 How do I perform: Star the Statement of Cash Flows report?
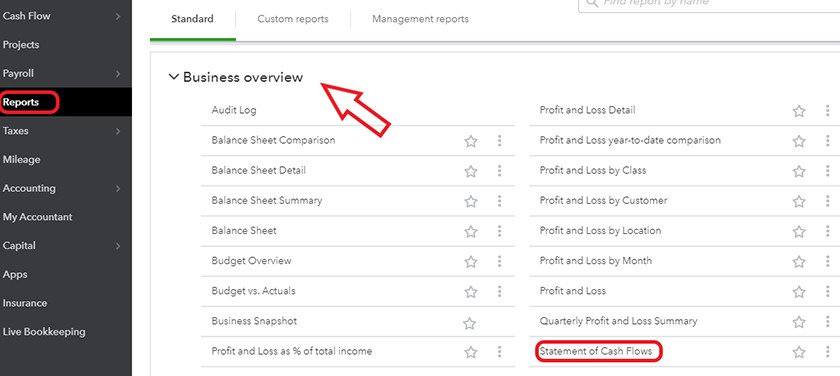coord(799,352)
